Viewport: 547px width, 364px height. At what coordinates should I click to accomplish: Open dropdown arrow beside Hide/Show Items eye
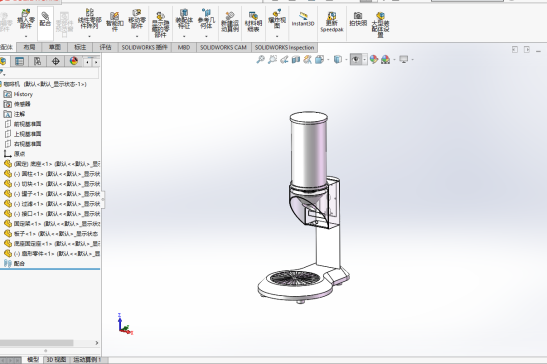pos(365,60)
